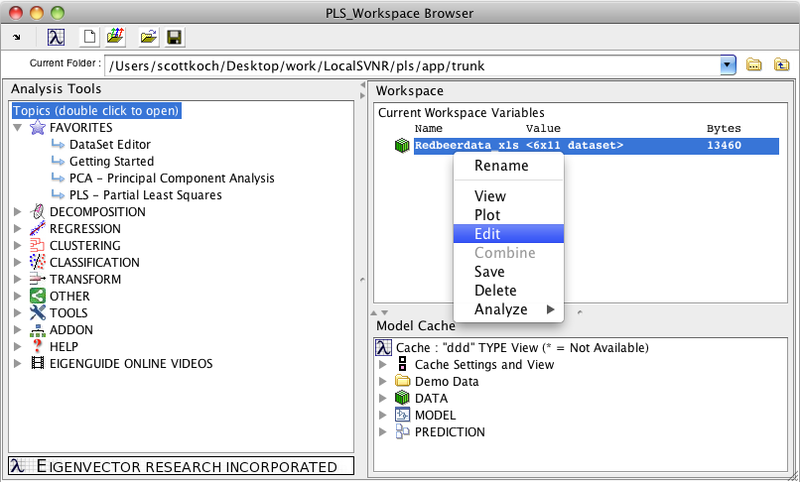Open DataSet Editor from favorites
800x482 pixels.
tap(109, 145)
